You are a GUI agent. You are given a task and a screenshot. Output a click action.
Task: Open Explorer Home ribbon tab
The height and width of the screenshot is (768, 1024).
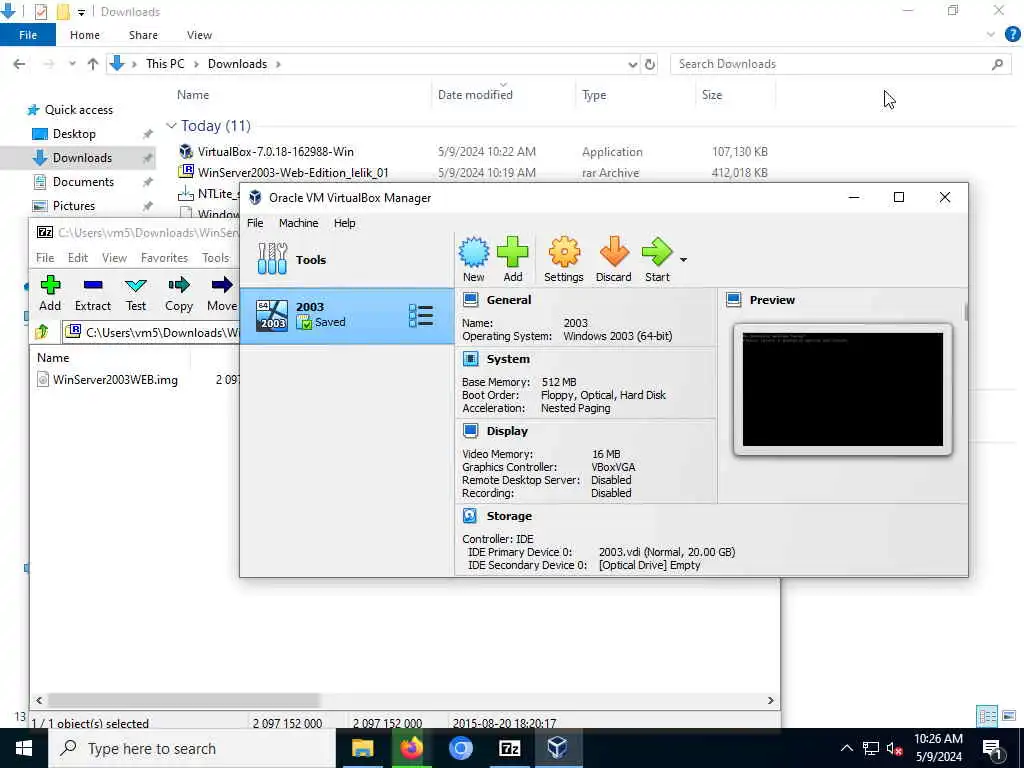(85, 35)
